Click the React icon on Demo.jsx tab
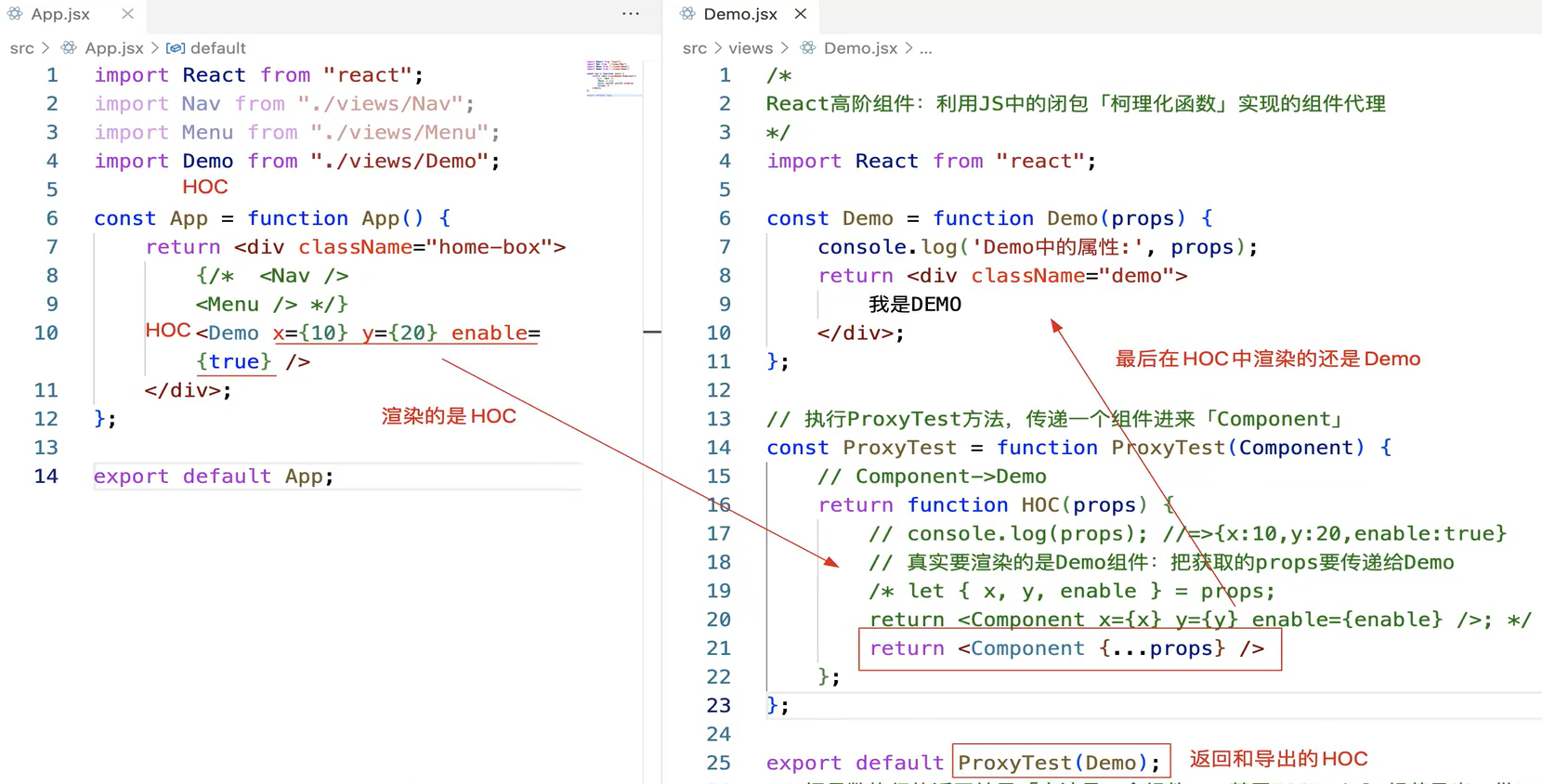1542x784 pixels. [687, 14]
